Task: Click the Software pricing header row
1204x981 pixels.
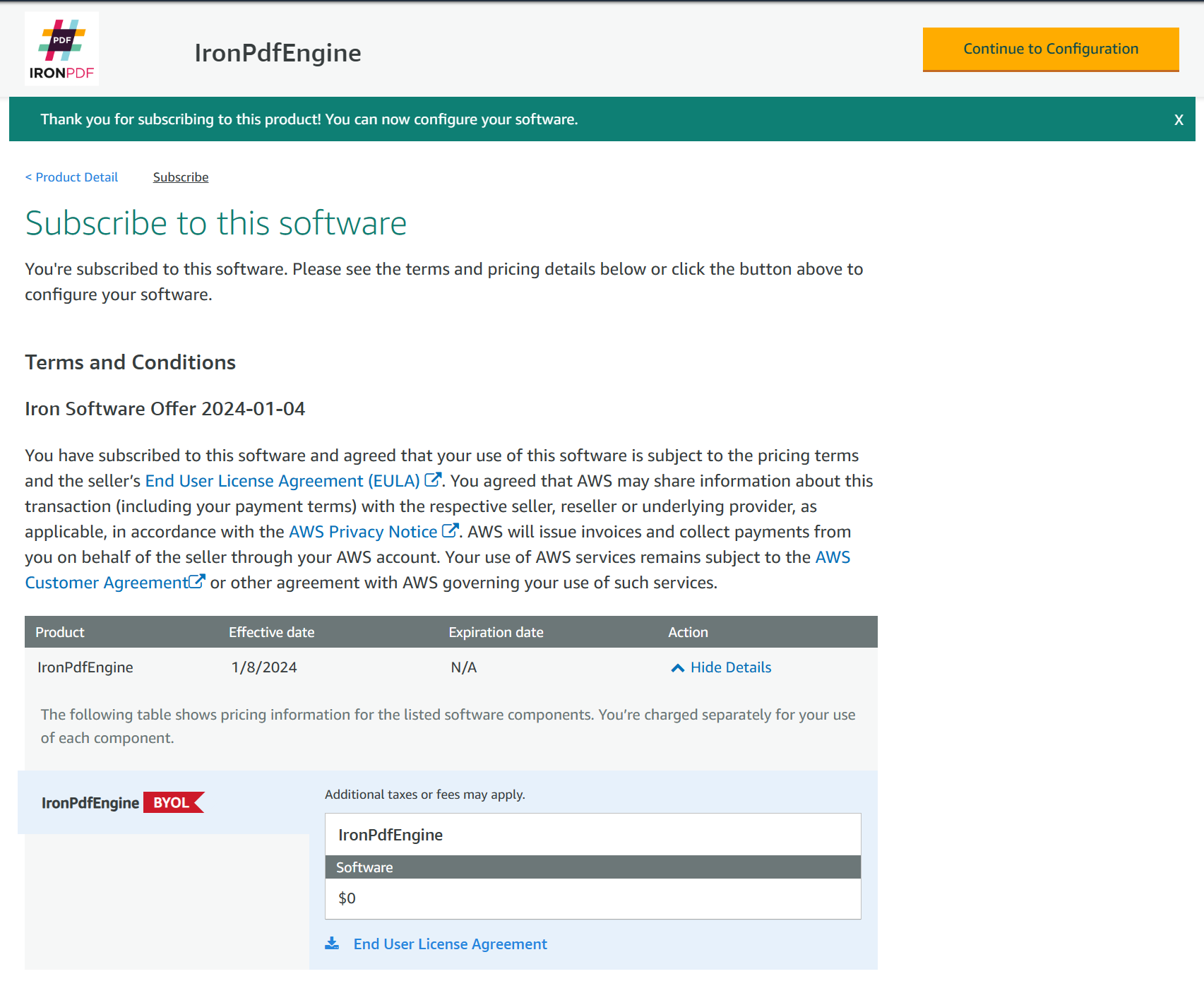Action: tap(593, 867)
